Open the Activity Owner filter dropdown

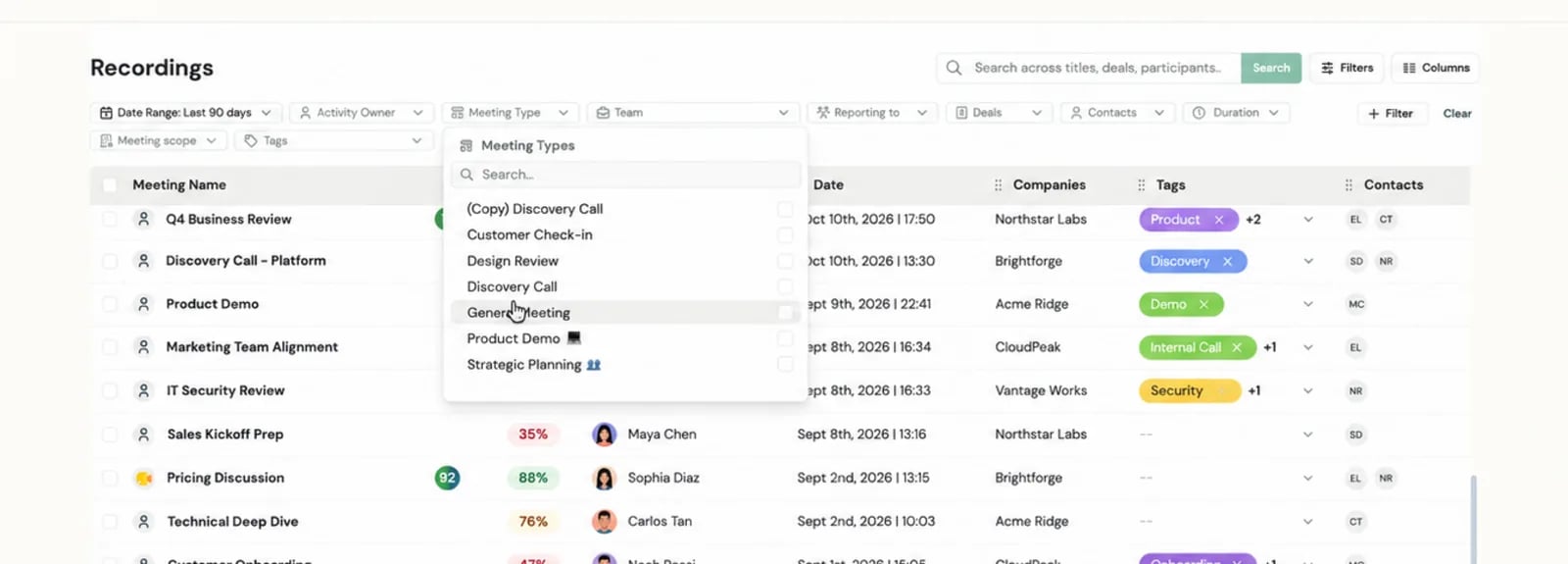[362, 113]
